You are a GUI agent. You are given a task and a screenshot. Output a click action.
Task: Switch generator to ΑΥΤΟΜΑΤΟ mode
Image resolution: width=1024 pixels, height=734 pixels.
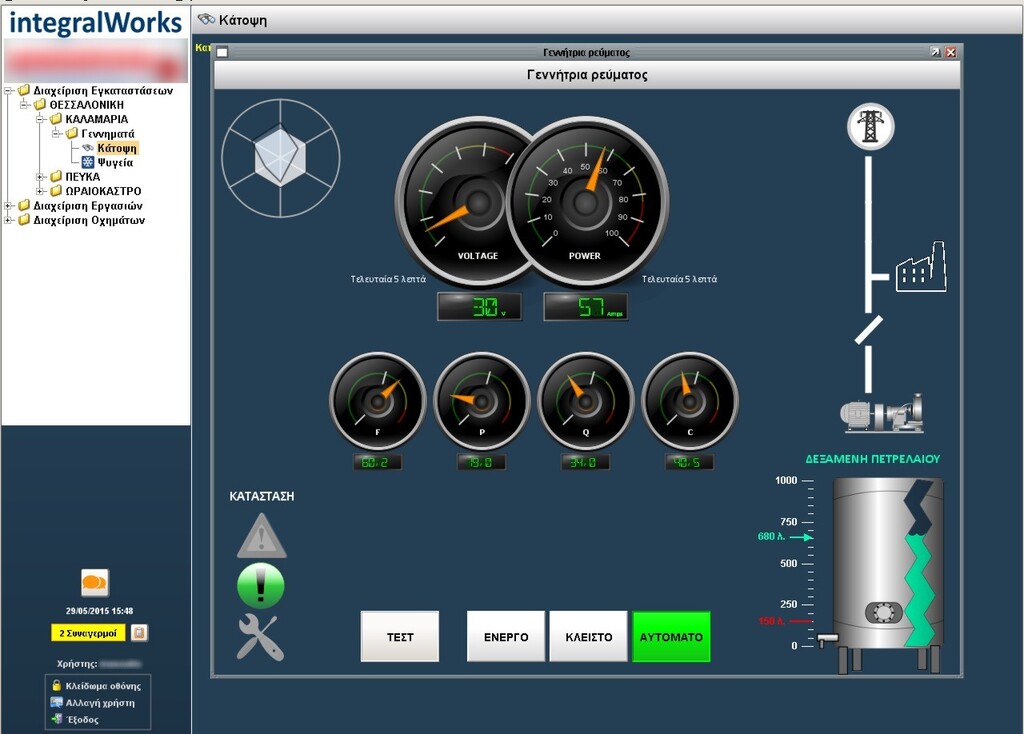(x=671, y=637)
